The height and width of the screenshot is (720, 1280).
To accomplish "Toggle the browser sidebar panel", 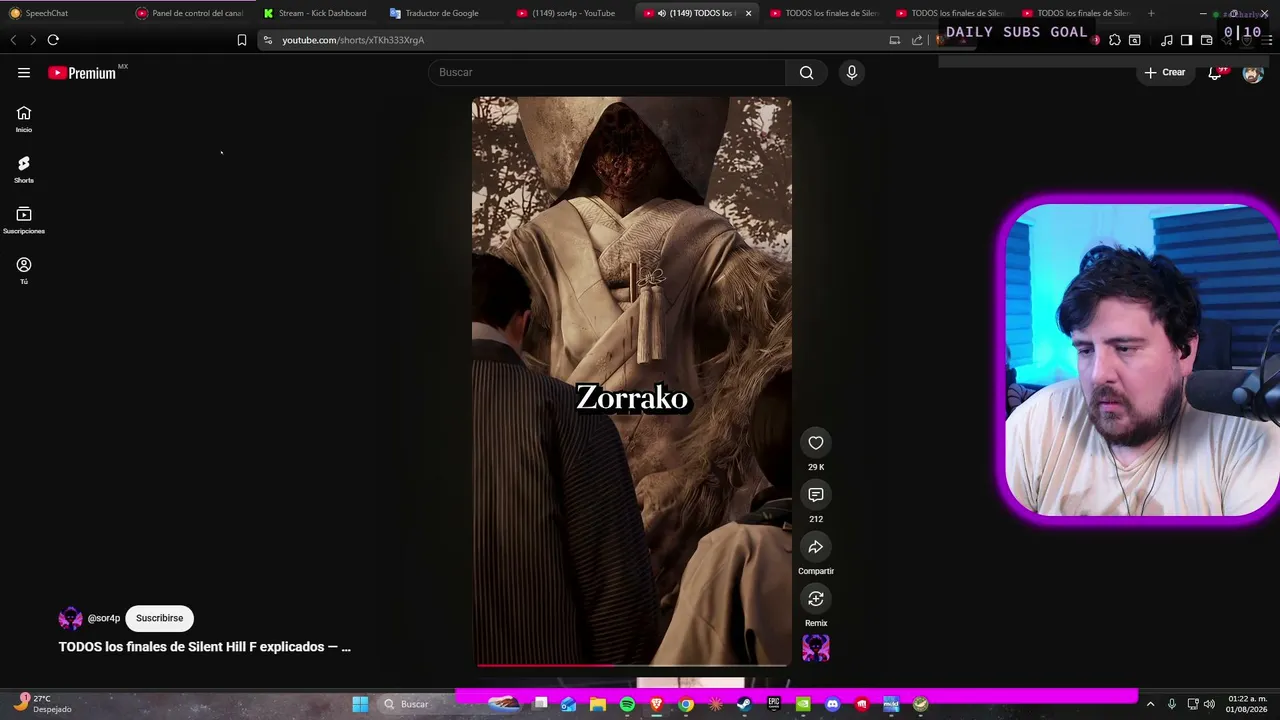I will (x=1186, y=40).
